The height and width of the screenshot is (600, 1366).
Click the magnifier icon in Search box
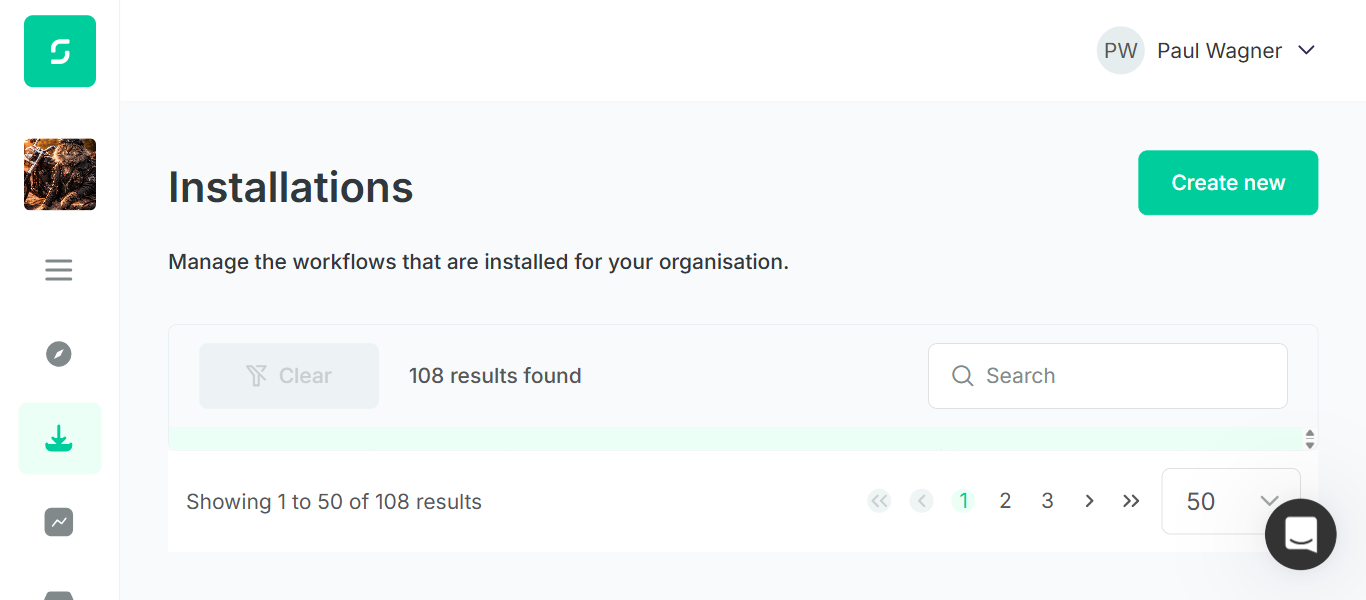pos(963,376)
